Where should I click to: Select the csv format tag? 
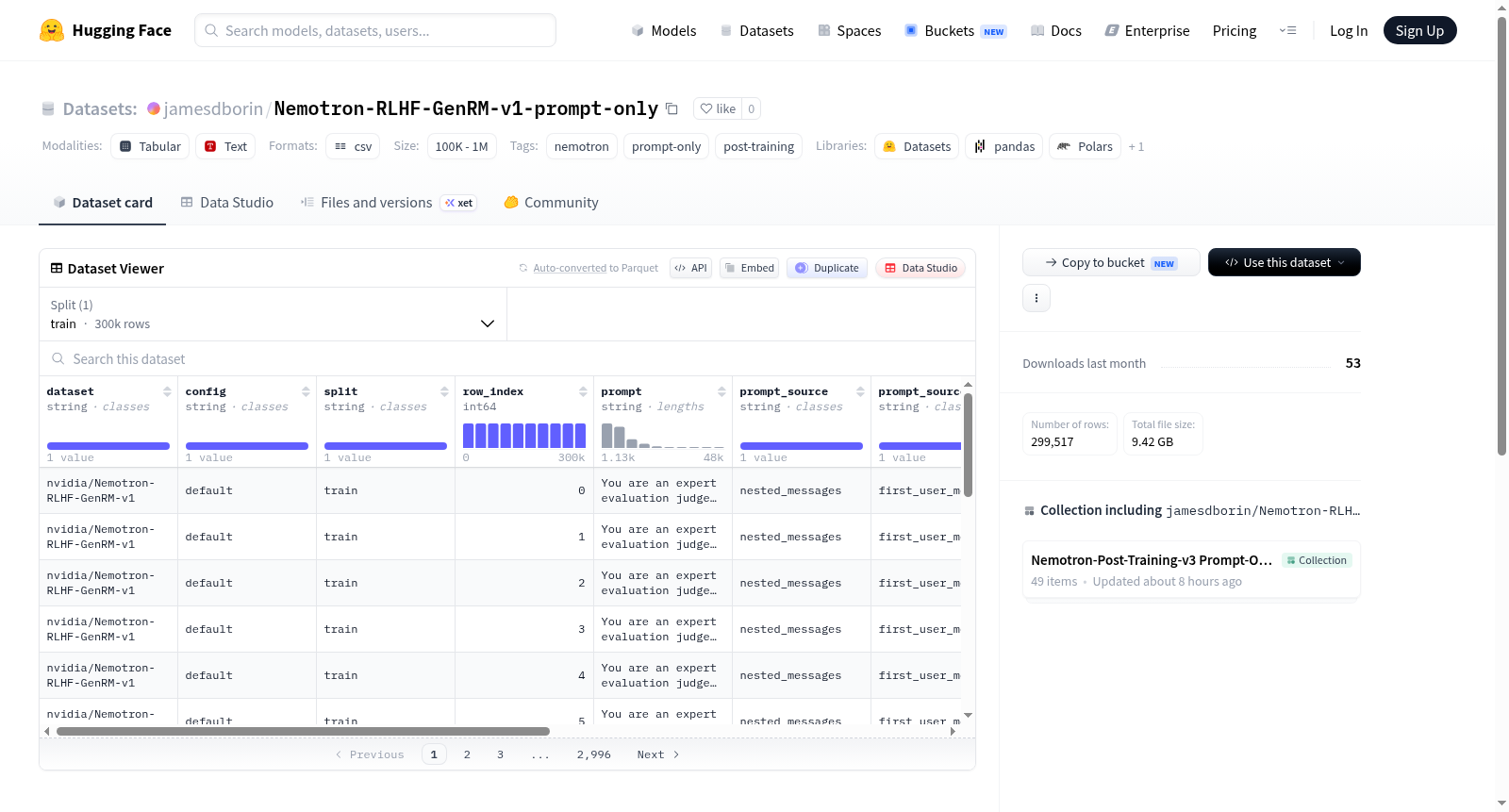pyautogui.click(x=353, y=146)
